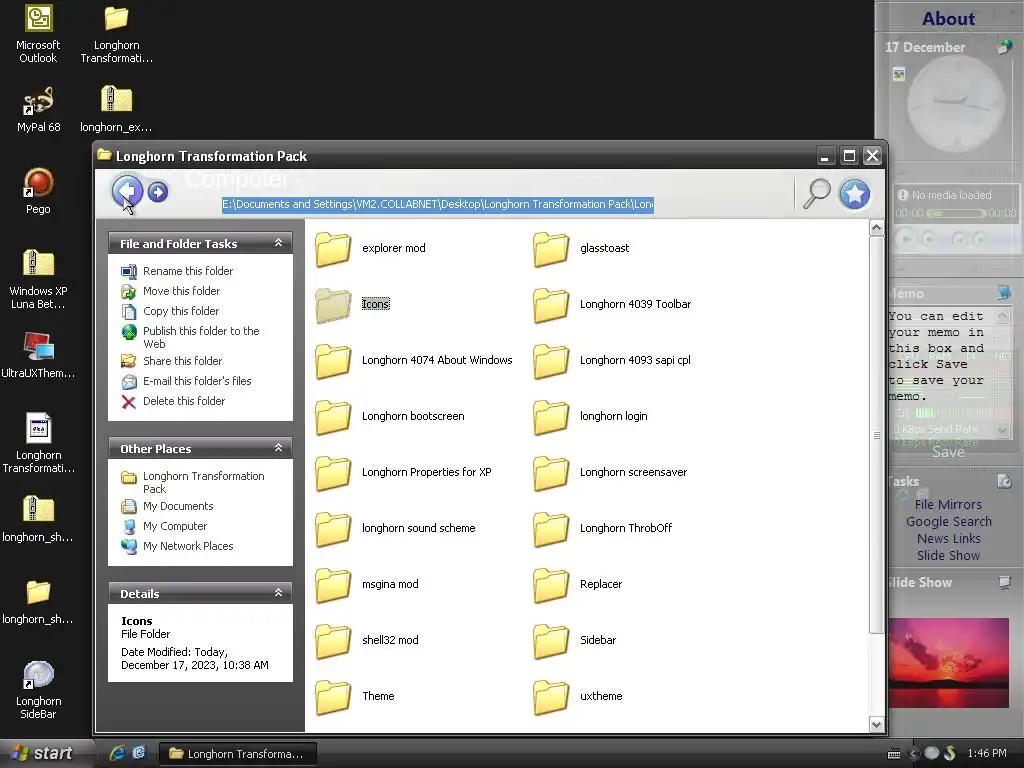Viewport: 1024px width, 768px height.
Task: Launch Internet Explorer from Quick Launch
Action: [x=117, y=753]
